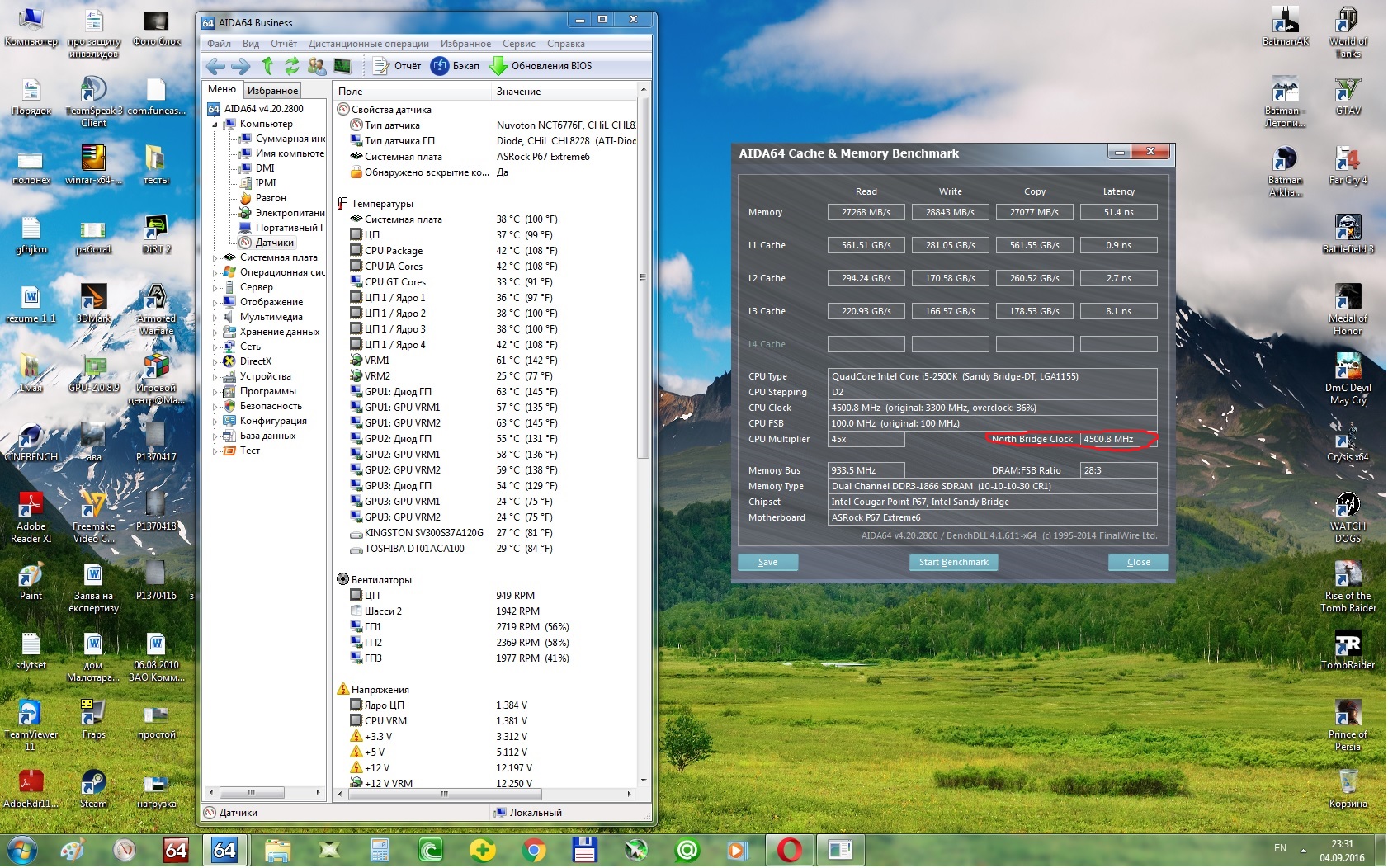Open the Сервис menu
Screen dimensions: 1388x868
point(519,44)
